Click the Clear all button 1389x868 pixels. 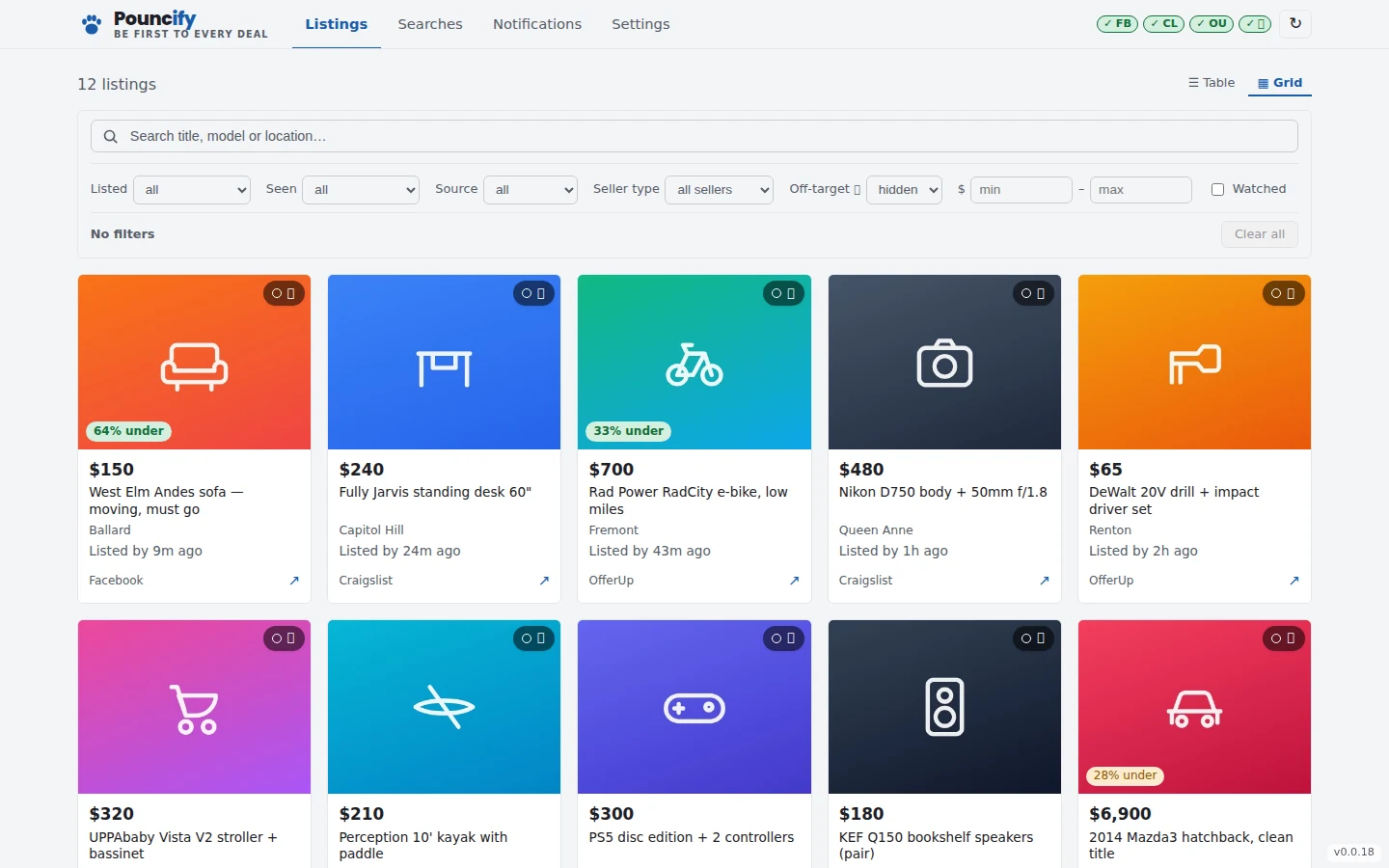(x=1260, y=234)
